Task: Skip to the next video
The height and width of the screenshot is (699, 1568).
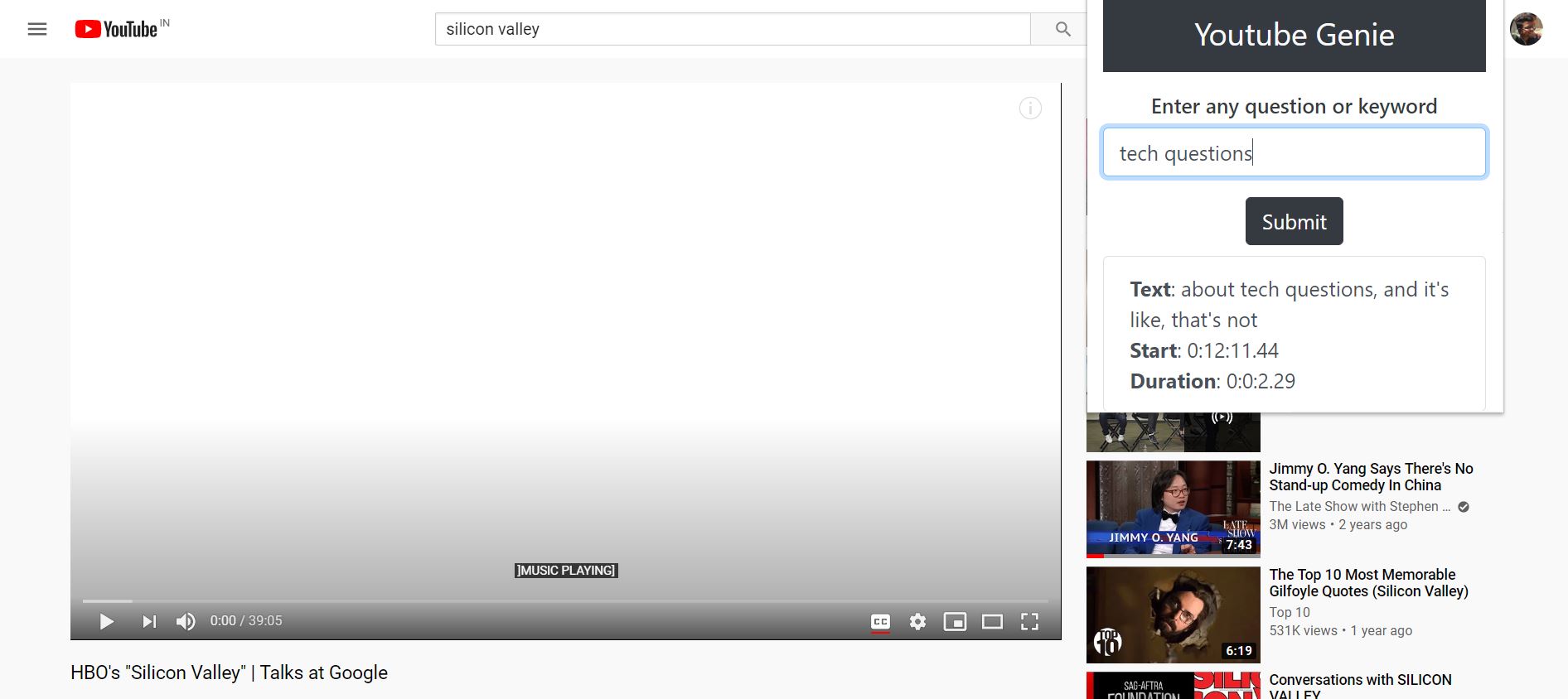Action: point(149,621)
